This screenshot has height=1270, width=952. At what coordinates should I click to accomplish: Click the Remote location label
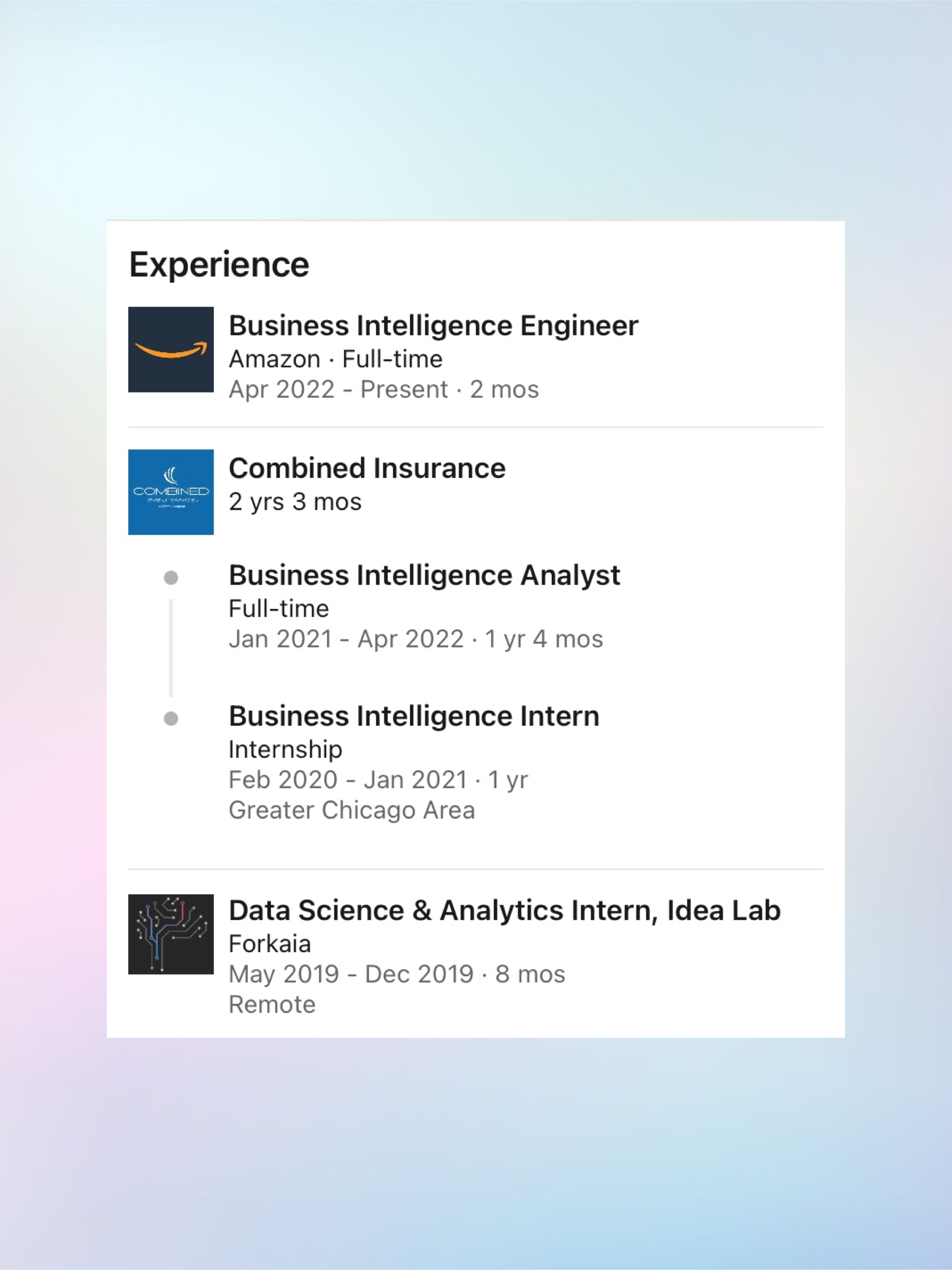(x=272, y=1005)
